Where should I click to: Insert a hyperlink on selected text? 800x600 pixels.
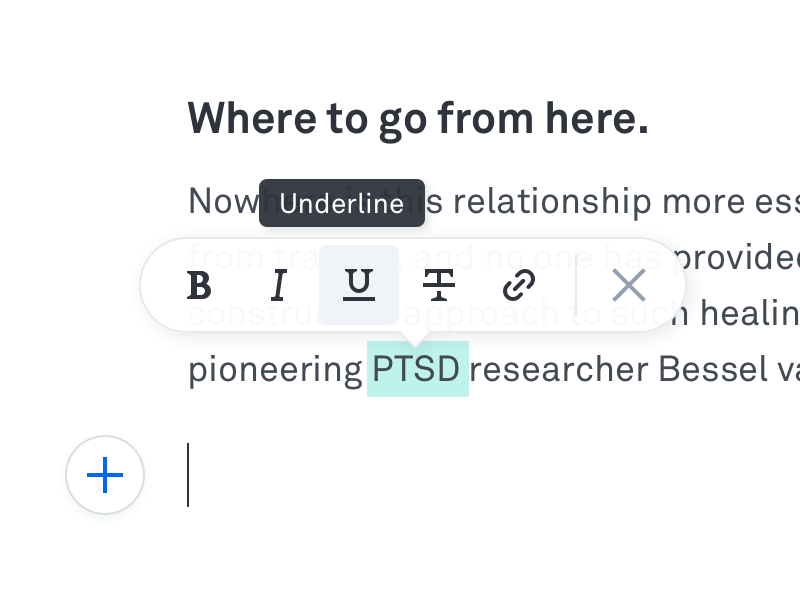click(519, 285)
